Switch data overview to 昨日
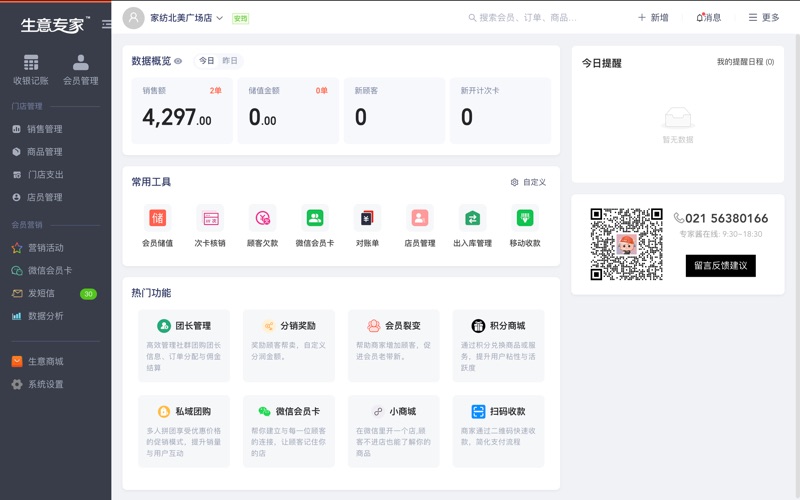 [x=230, y=61]
